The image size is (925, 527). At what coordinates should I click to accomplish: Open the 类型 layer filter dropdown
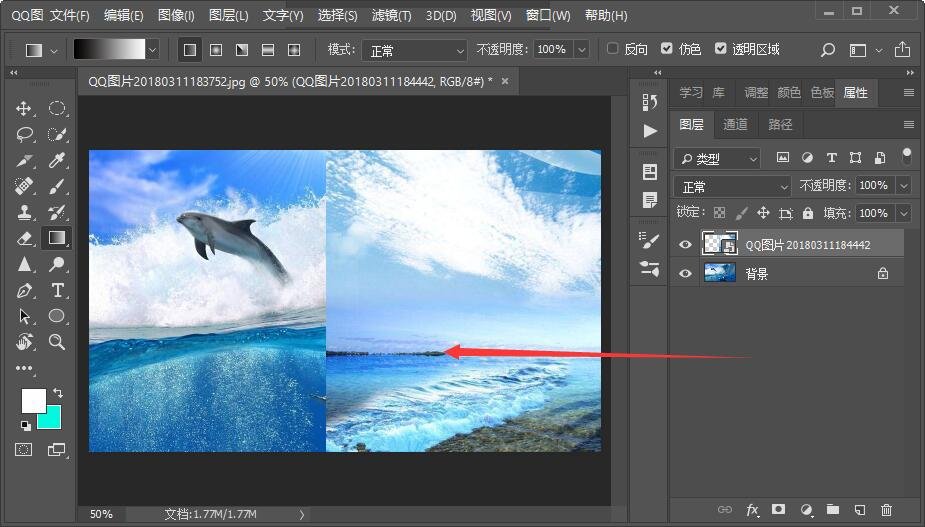click(x=716, y=158)
